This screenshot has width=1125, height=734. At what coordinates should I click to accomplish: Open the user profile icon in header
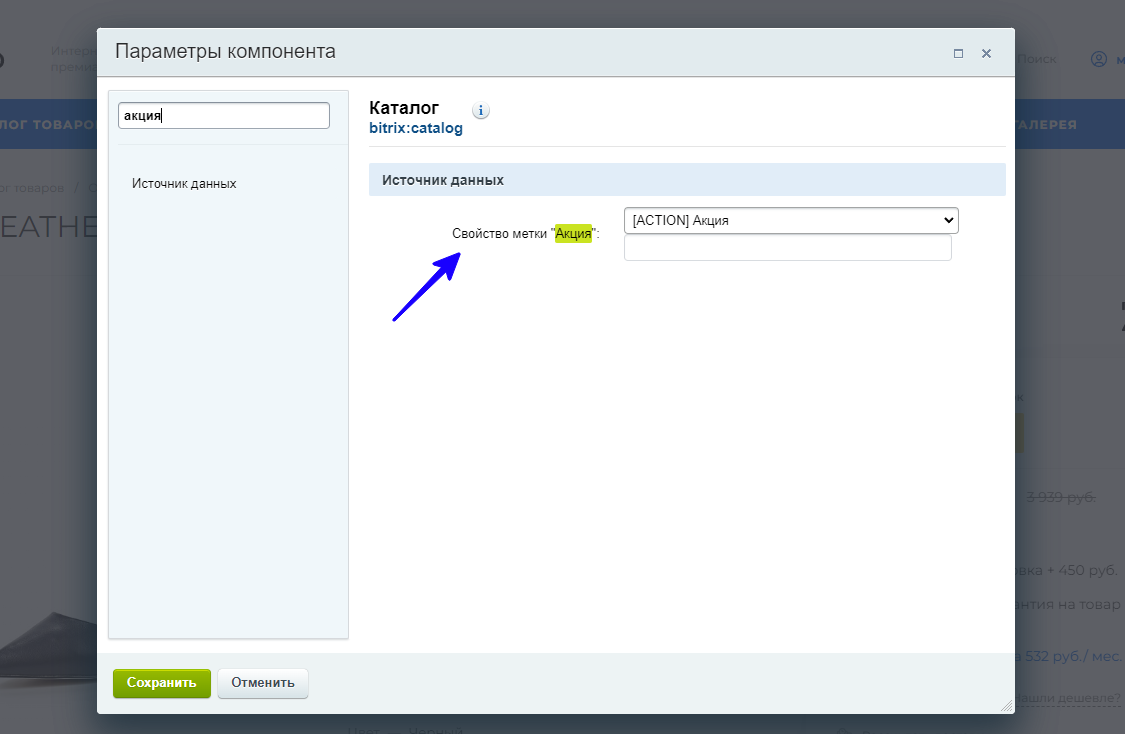coord(1098,59)
